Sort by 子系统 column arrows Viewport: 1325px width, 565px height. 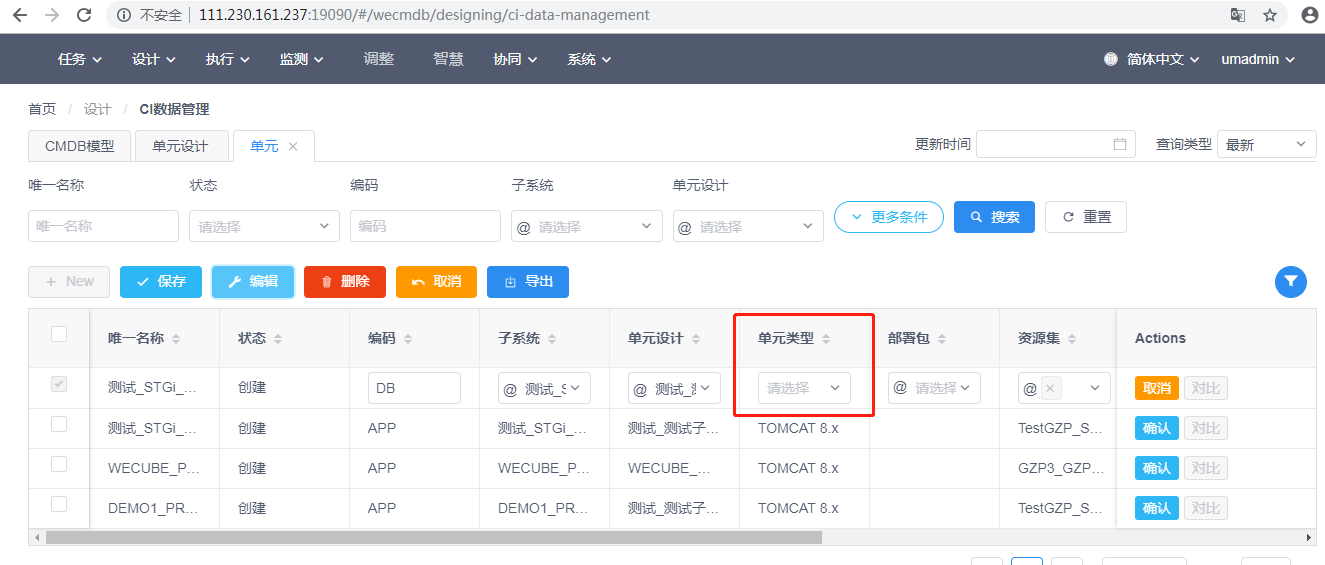point(552,339)
